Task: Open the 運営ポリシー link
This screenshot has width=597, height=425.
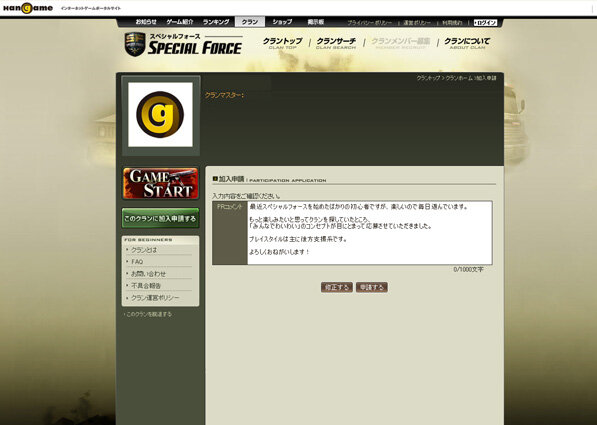Action: (x=417, y=23)
